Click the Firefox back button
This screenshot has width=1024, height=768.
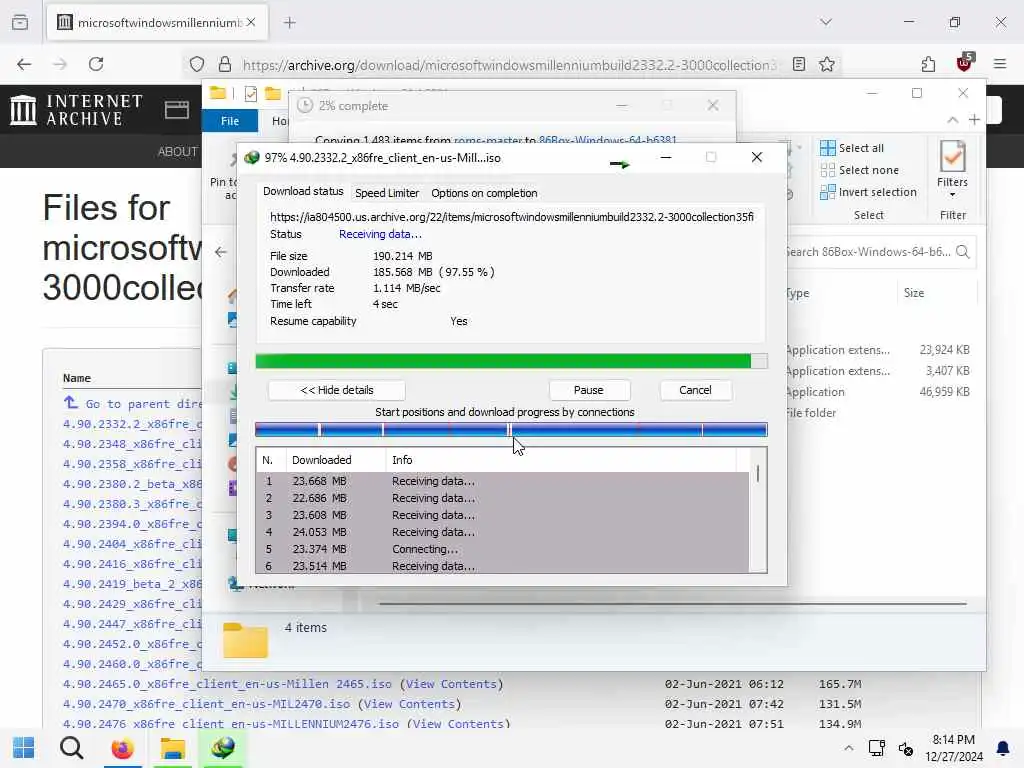24,64
